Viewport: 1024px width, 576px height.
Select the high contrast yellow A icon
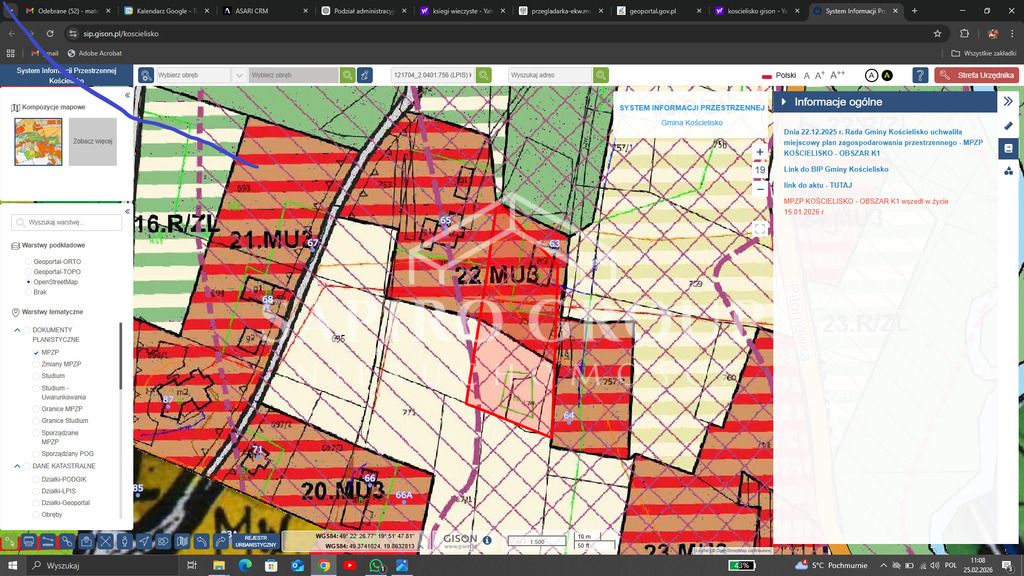pos(887,75)
